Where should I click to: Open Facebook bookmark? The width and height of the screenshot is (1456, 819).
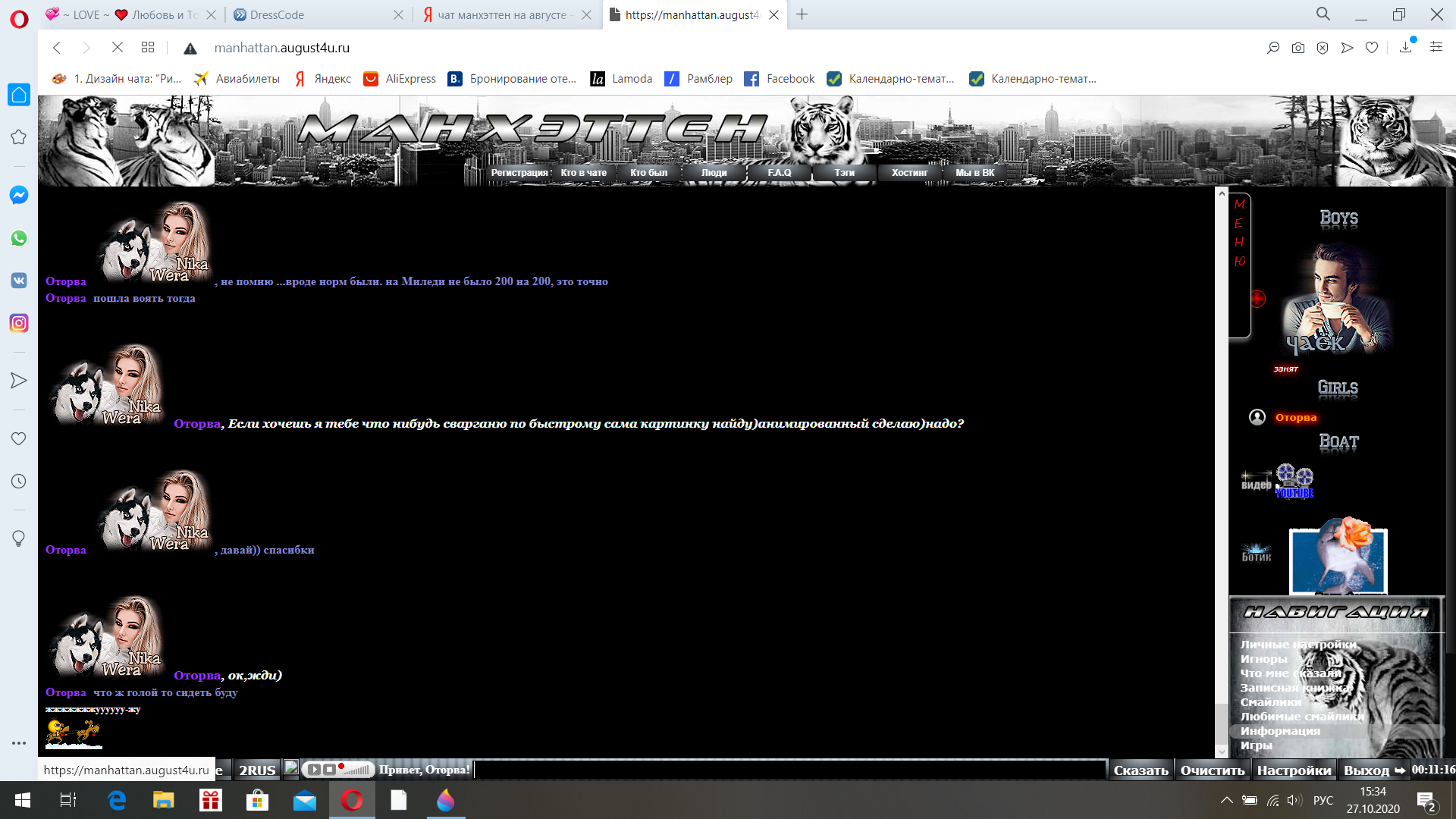click(x=780, y=79)
